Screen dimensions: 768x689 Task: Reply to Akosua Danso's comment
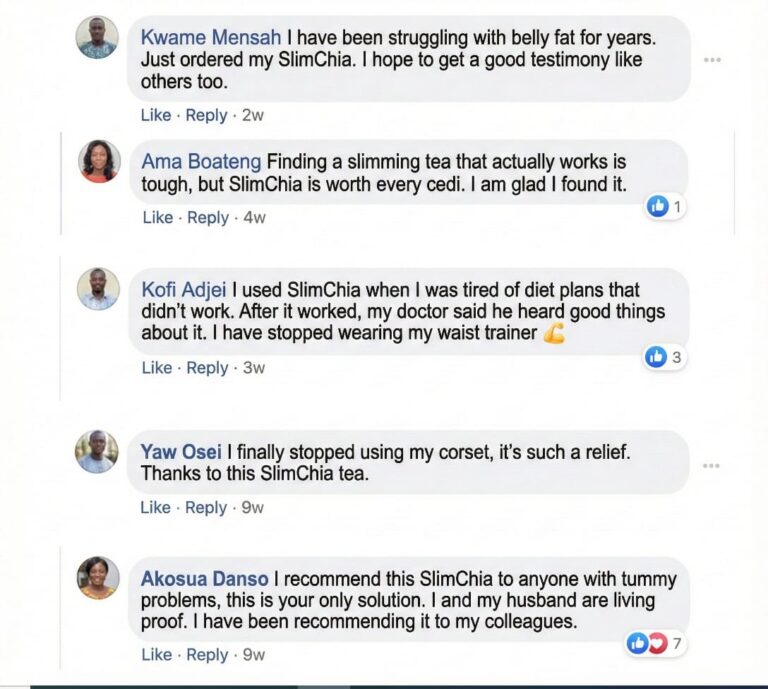(x=207, y=654)
